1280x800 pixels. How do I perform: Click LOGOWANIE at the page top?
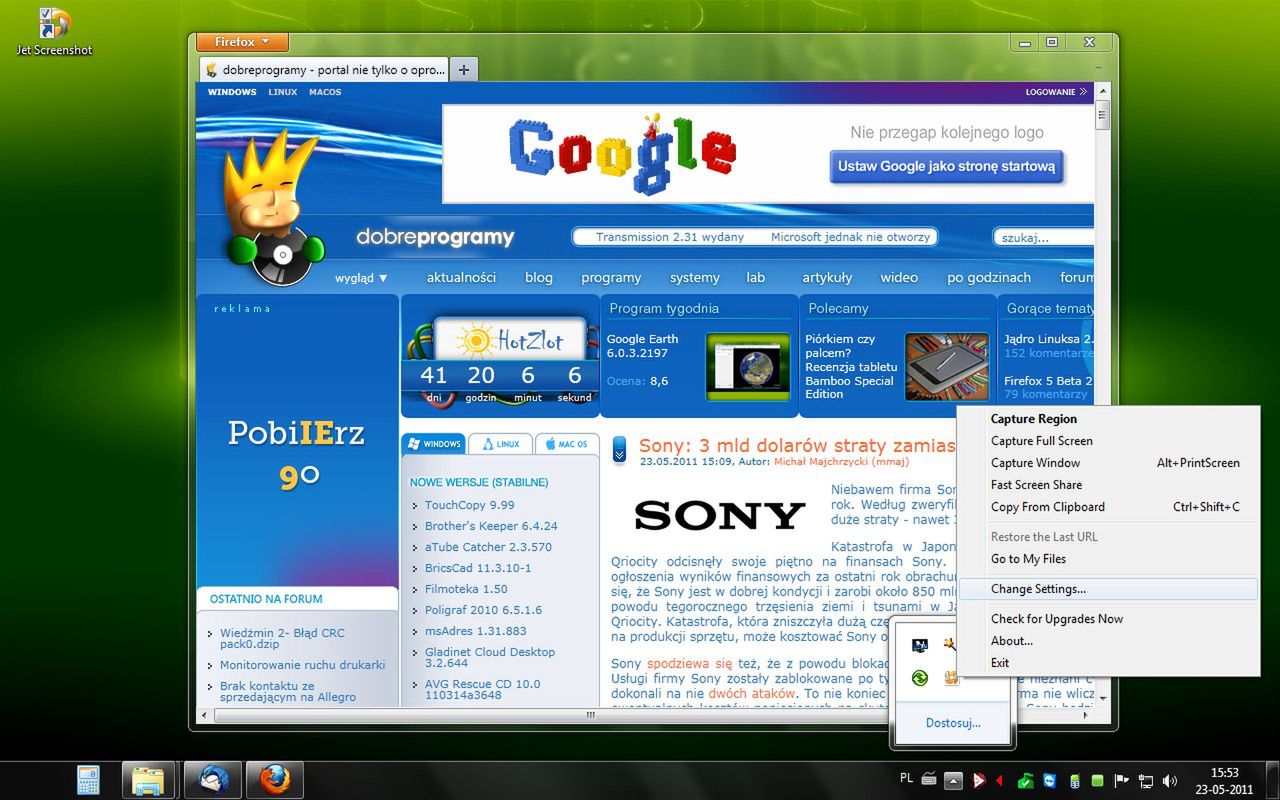coord(1056,92)
